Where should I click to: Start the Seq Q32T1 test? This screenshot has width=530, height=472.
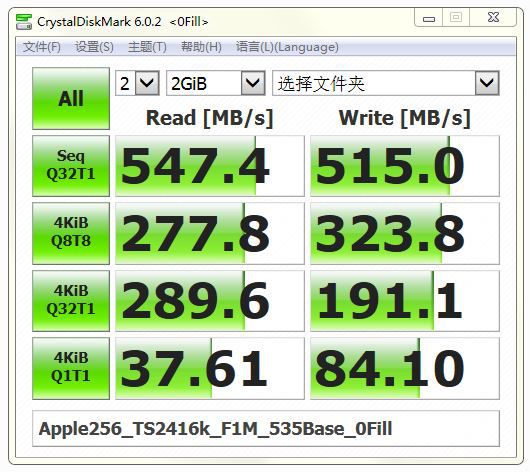[71, 166]
